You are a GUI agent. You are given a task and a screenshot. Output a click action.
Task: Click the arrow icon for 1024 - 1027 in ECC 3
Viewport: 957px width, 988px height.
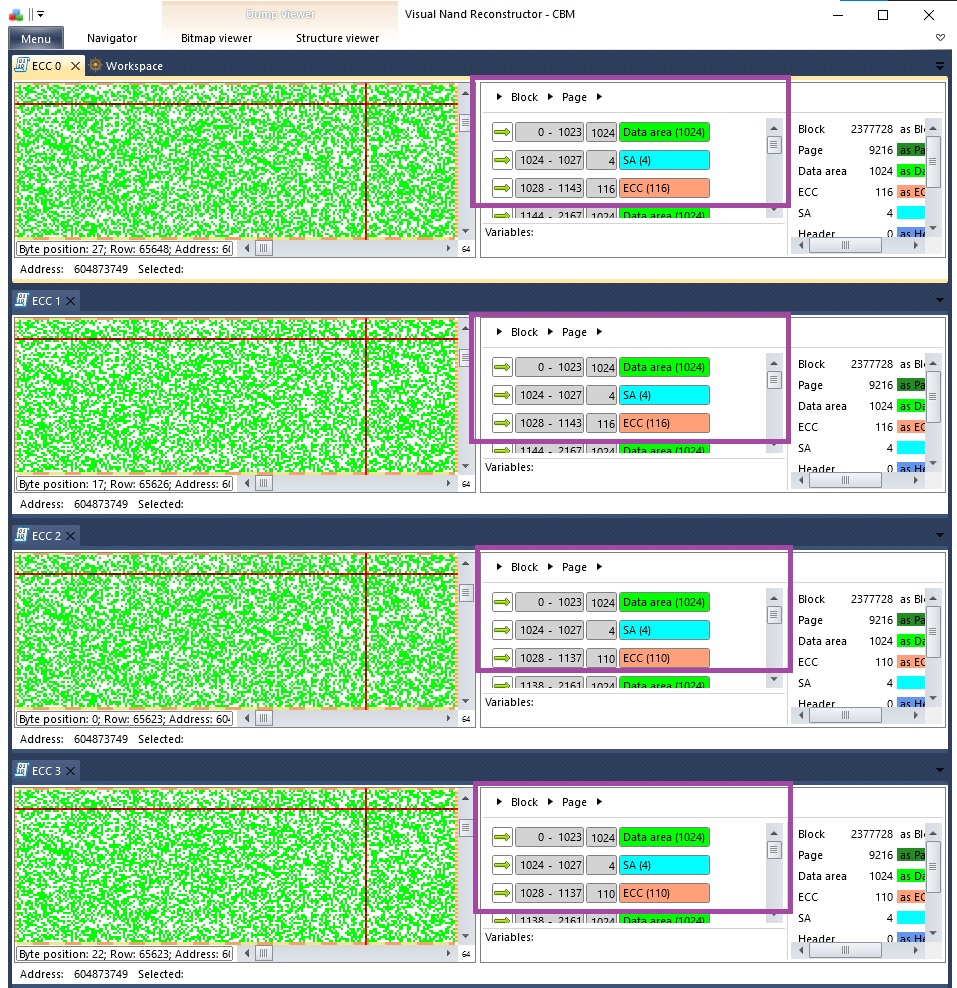tap(502, 865)
